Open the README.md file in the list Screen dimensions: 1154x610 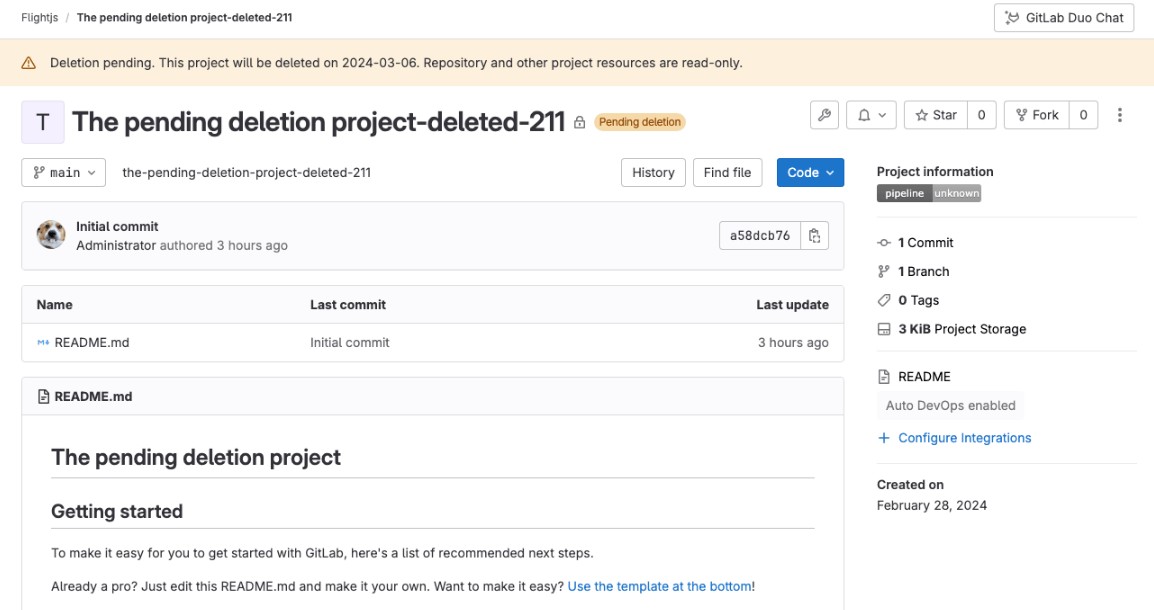pyautogui.click(x=91, y=341)
